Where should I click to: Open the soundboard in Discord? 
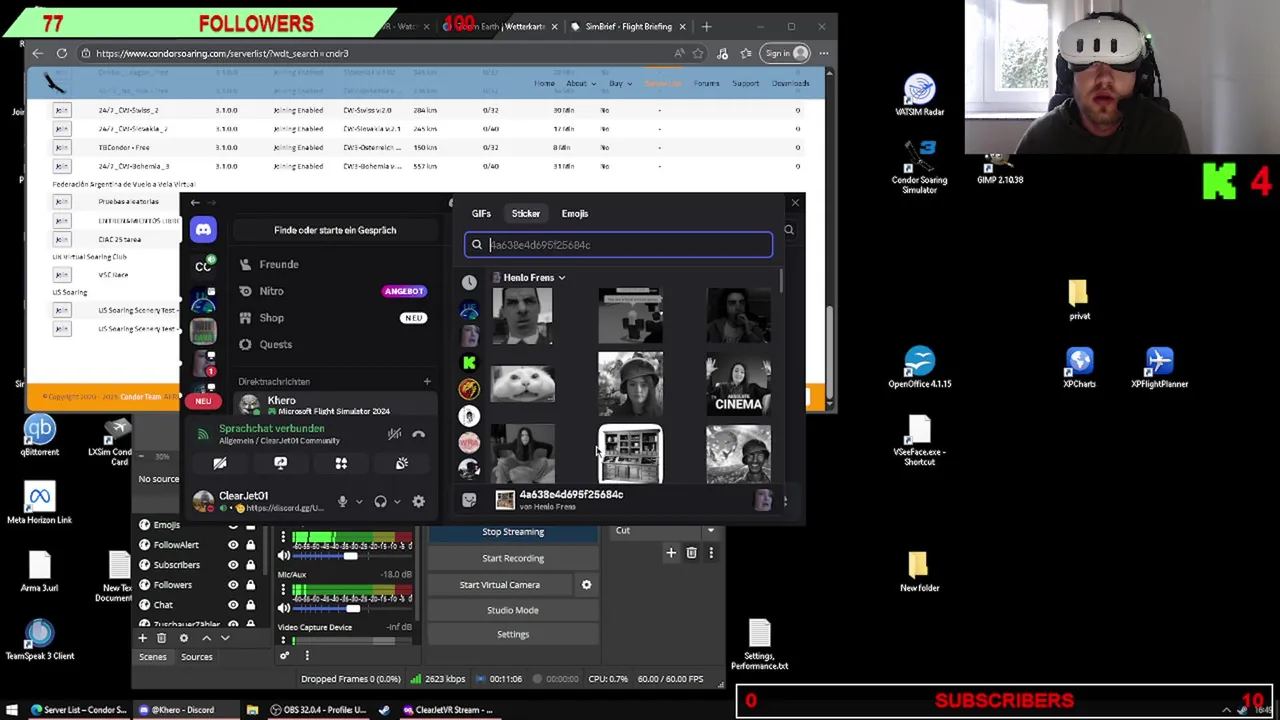click(402, 463)
